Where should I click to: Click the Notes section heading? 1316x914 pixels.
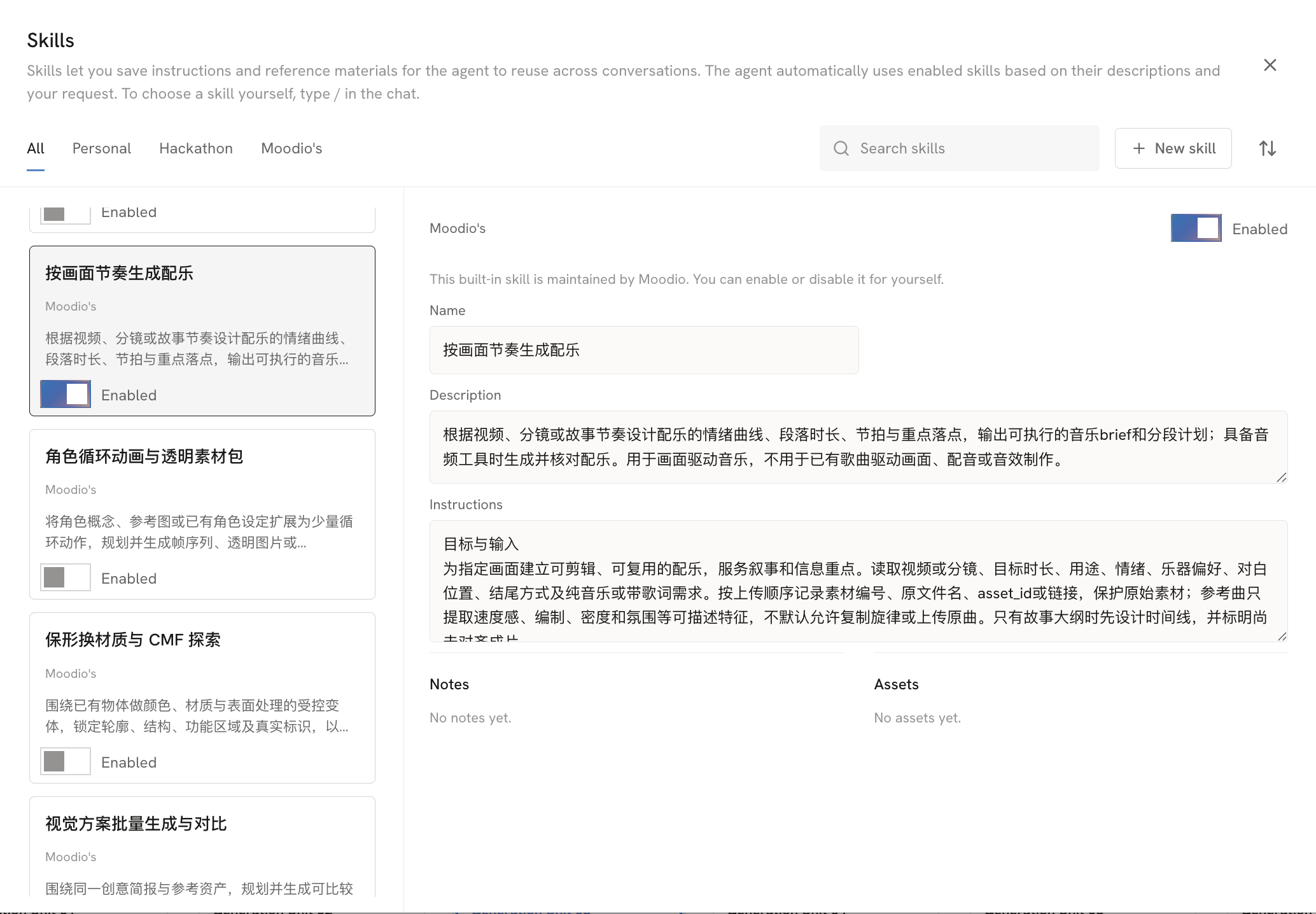click(x=449, y=684)
